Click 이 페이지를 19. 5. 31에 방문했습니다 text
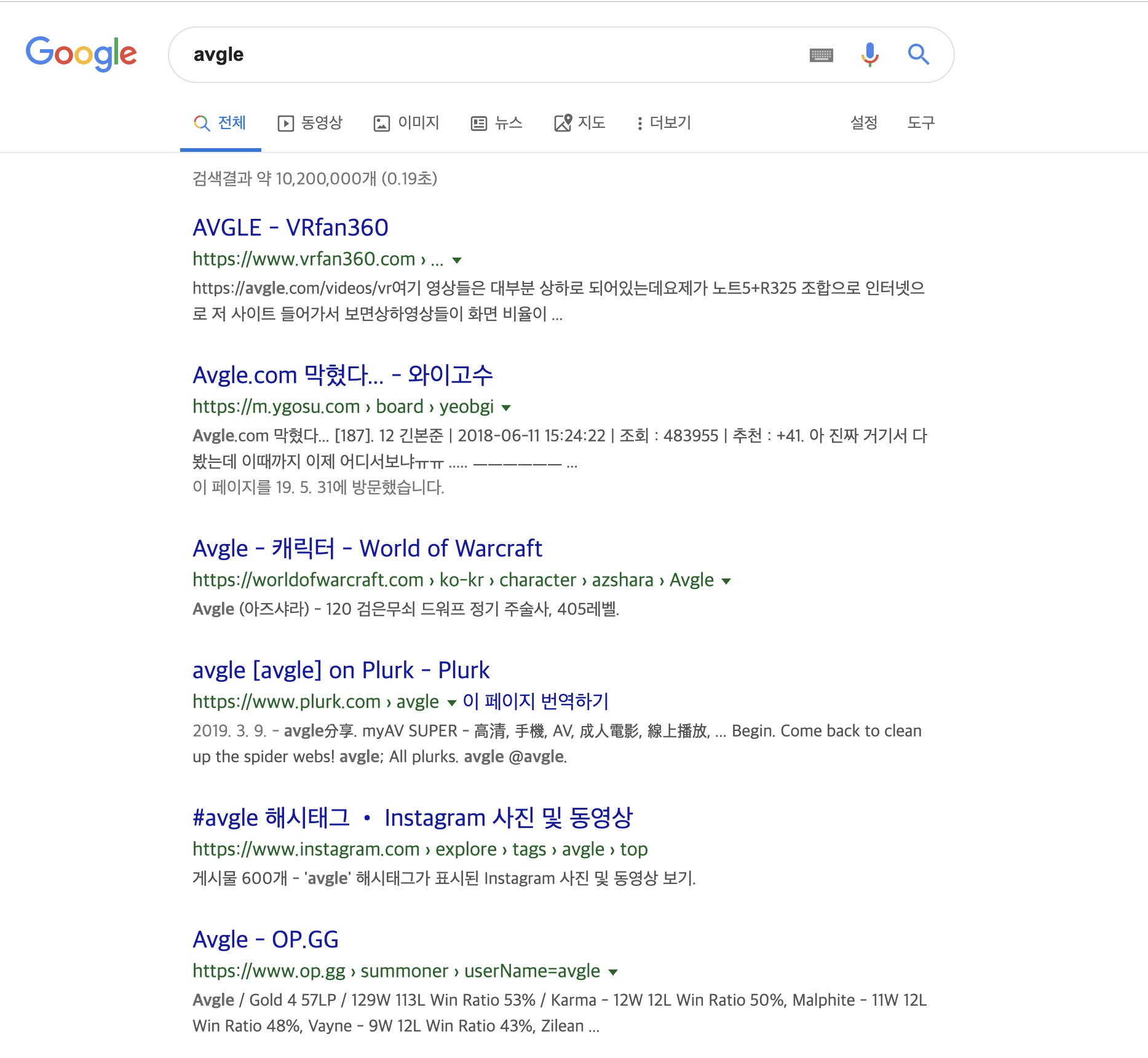Screen dimensions: 1148x1058 (x=318, y=488)
